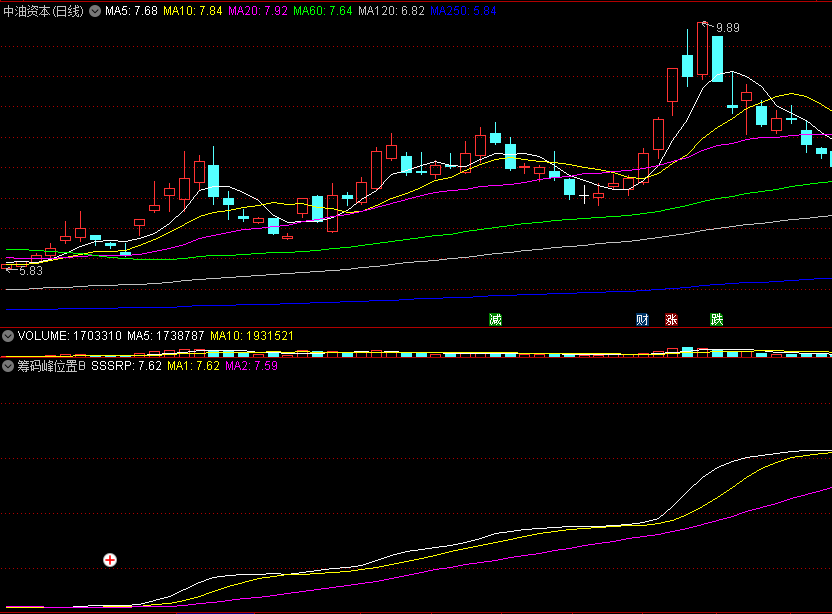Open the green 减 event marker
The image size is (832, 614).
pos(495,319)
